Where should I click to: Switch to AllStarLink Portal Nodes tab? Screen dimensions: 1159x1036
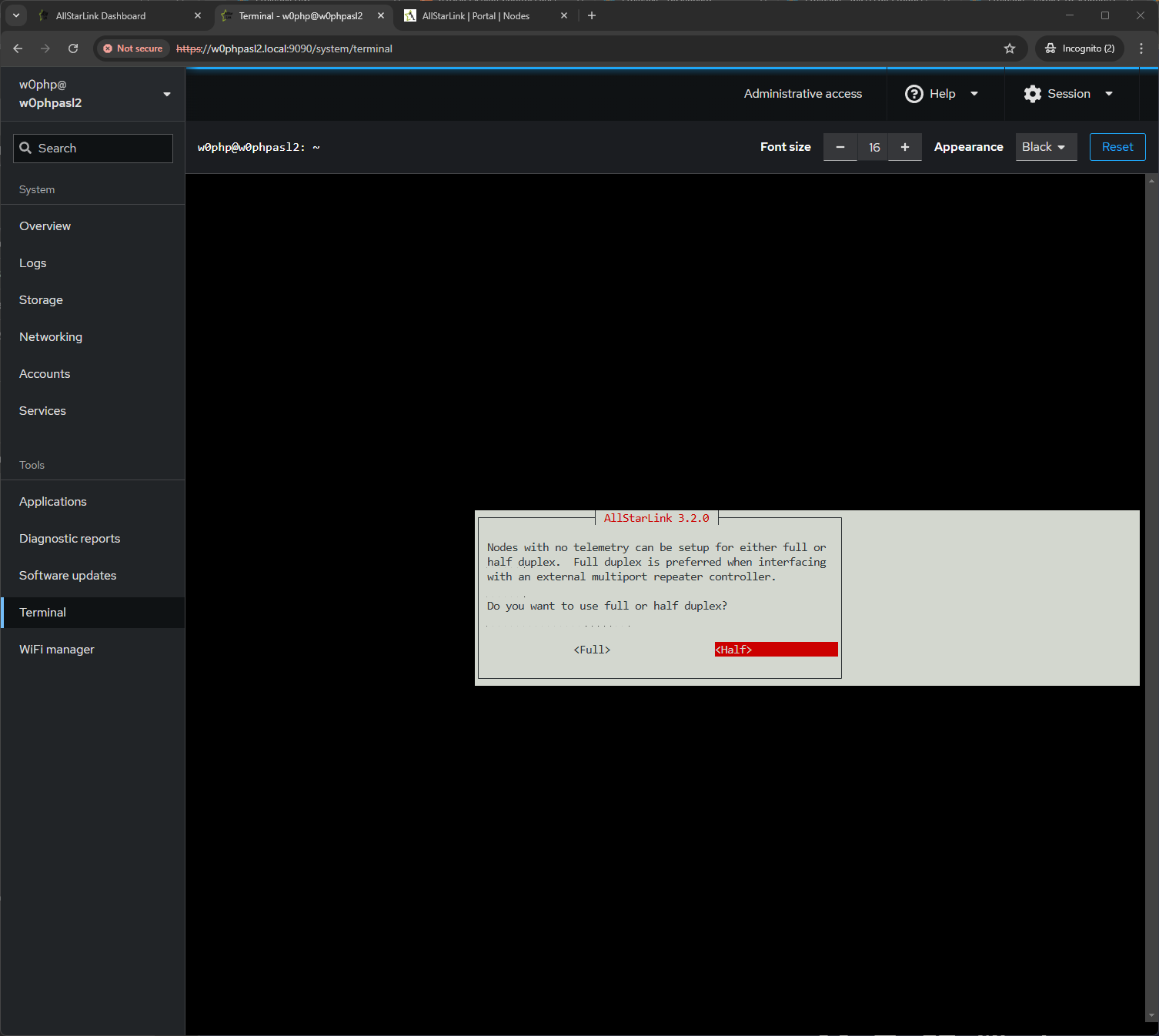(x=476, y=15)
